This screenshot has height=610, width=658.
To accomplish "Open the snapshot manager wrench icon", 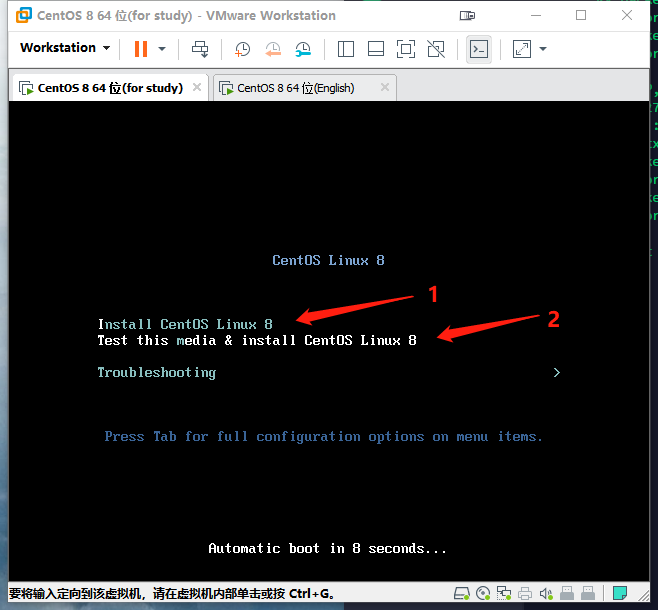I will tap(303, 49).
